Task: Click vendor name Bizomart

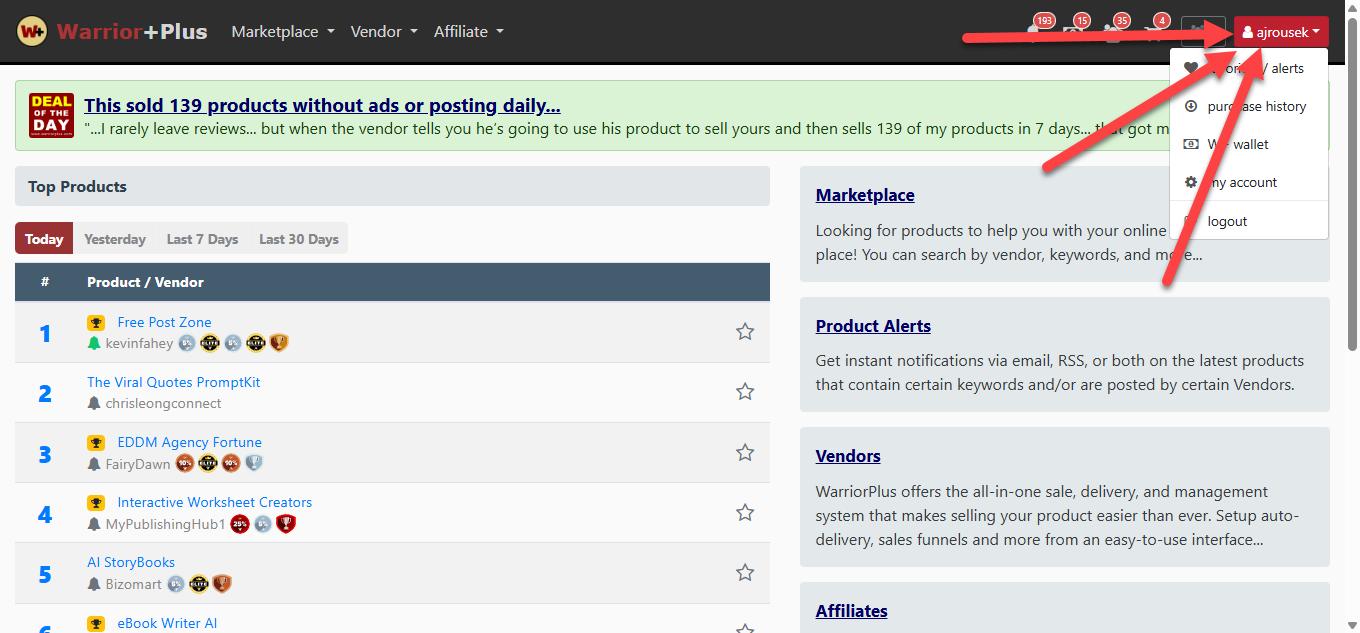Action: (134, 584)
